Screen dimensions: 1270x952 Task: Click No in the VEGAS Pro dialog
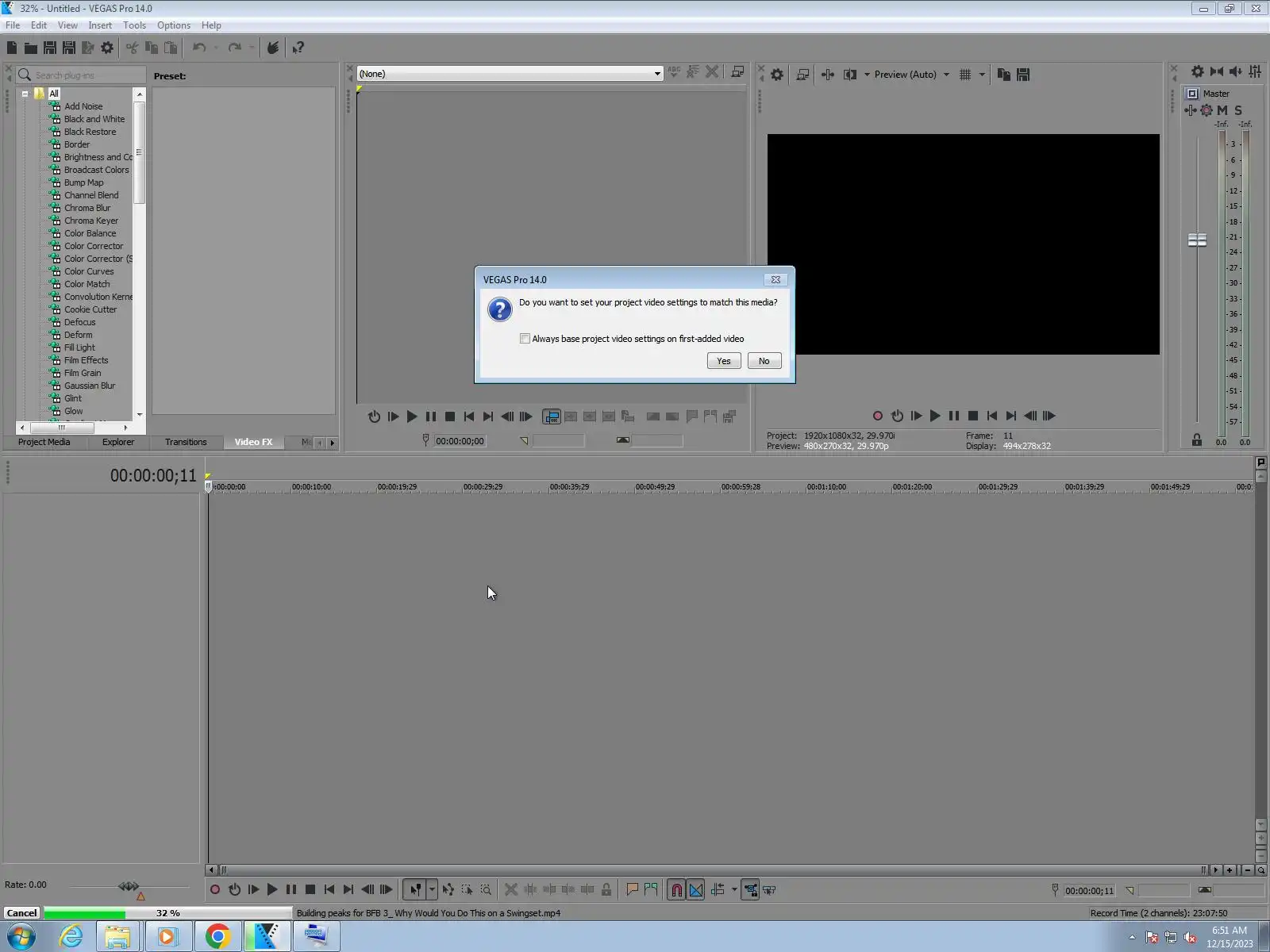(x=764, y=361)
